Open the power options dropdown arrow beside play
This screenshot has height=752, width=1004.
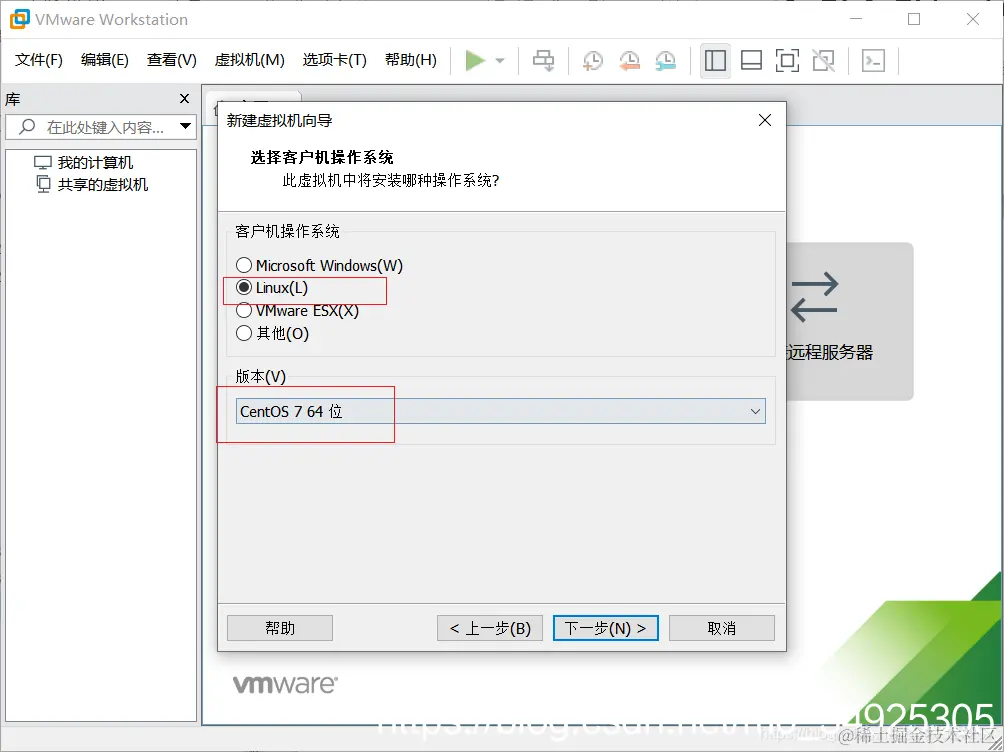[500, 61]
